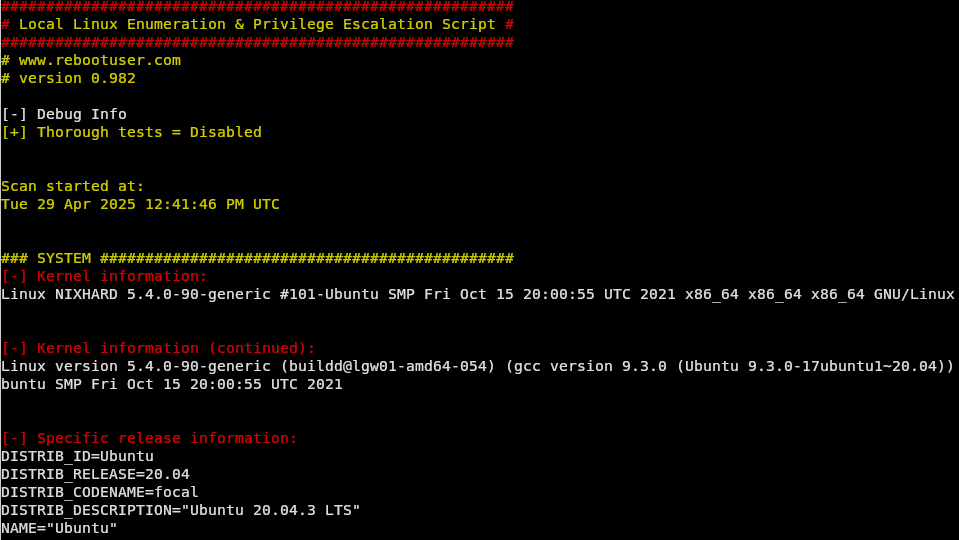
Task: Click the DISTRIB_DESCRIPTION Ubuntu 20.04.3 LTS line
Action: pyautogui.click(x=180, y=510)
